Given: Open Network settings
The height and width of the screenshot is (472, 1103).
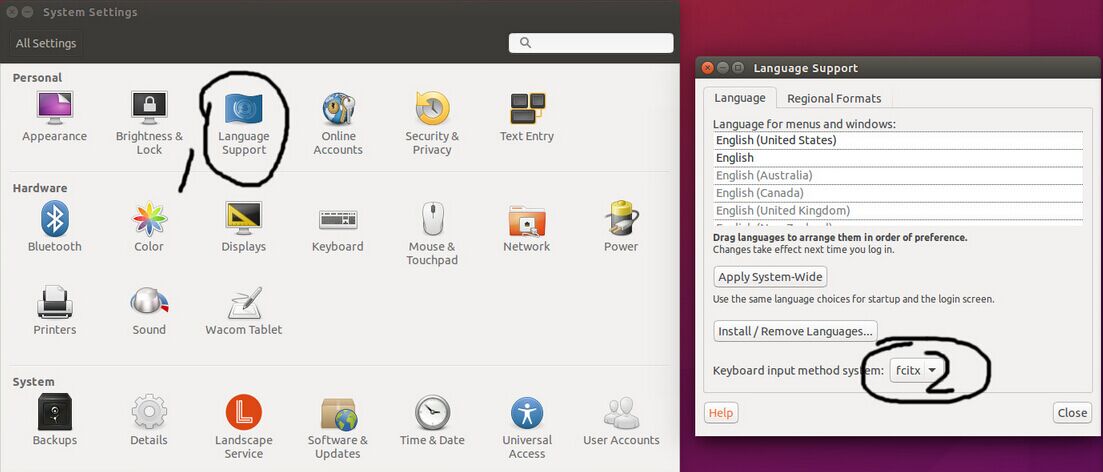Looking at the screenshot, I should [x=527, y=227].
